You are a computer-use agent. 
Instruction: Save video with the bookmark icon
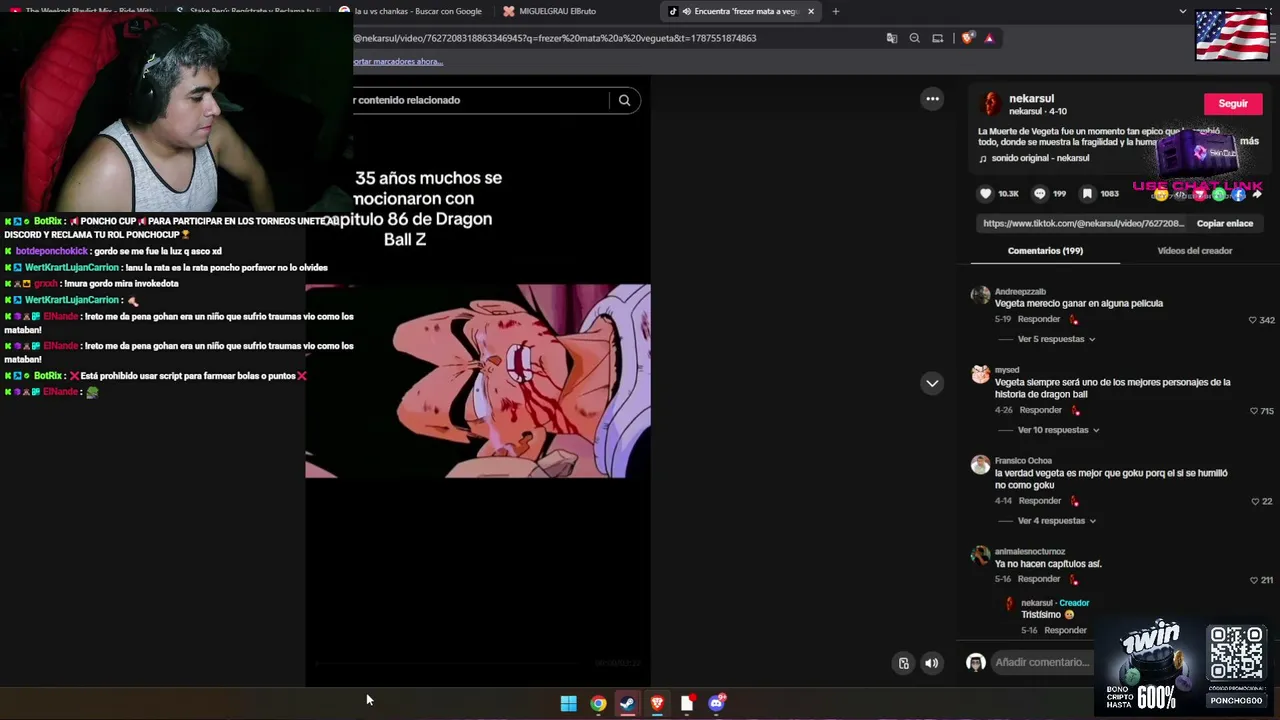click(1087, 193)
